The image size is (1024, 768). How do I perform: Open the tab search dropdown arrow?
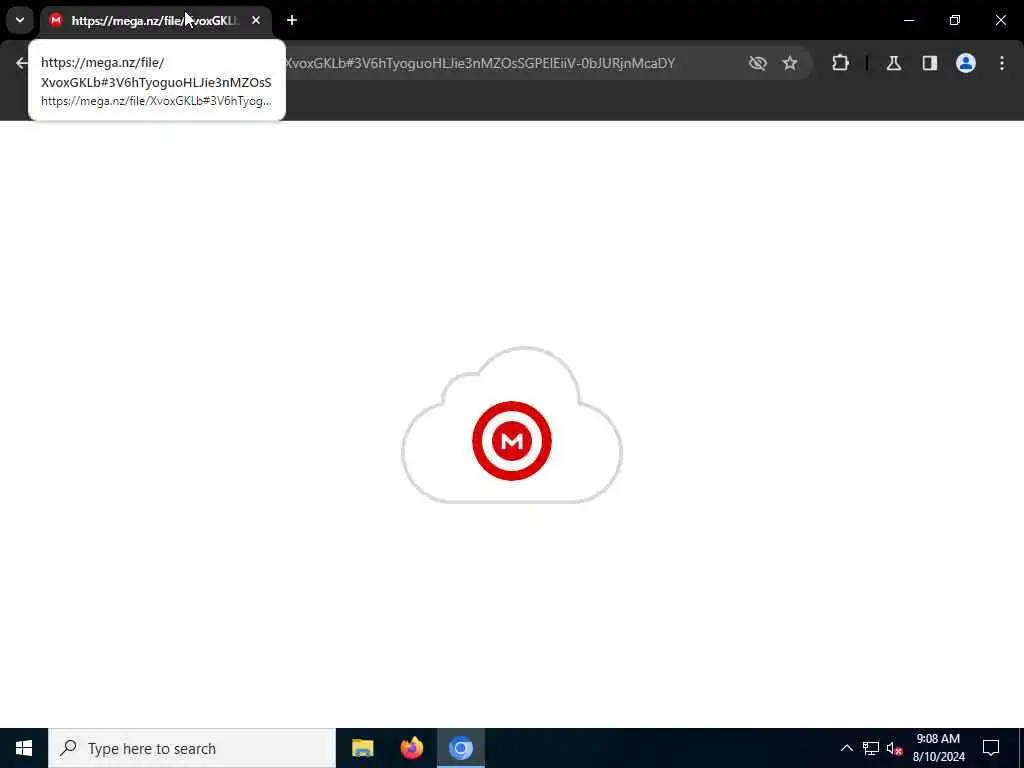pos(20,20)
